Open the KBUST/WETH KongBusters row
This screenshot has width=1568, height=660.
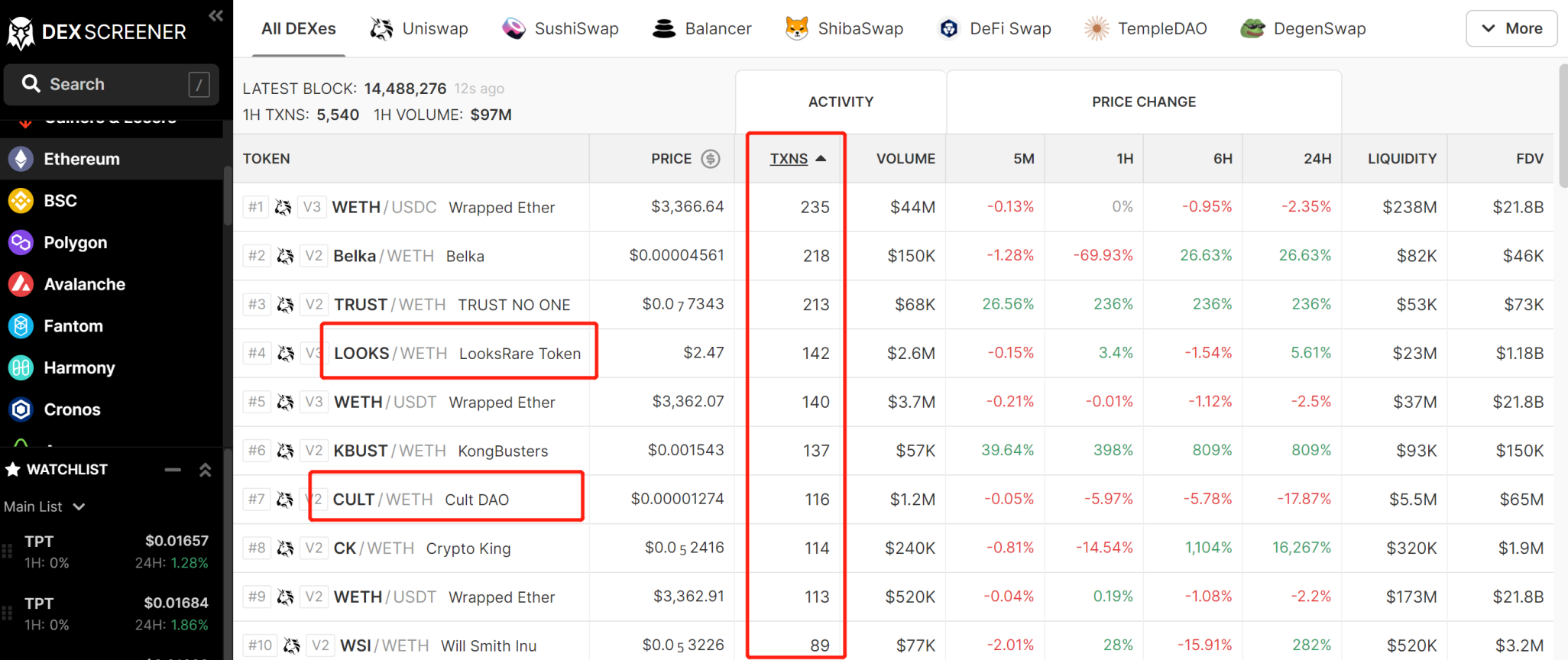coord(893,451)
